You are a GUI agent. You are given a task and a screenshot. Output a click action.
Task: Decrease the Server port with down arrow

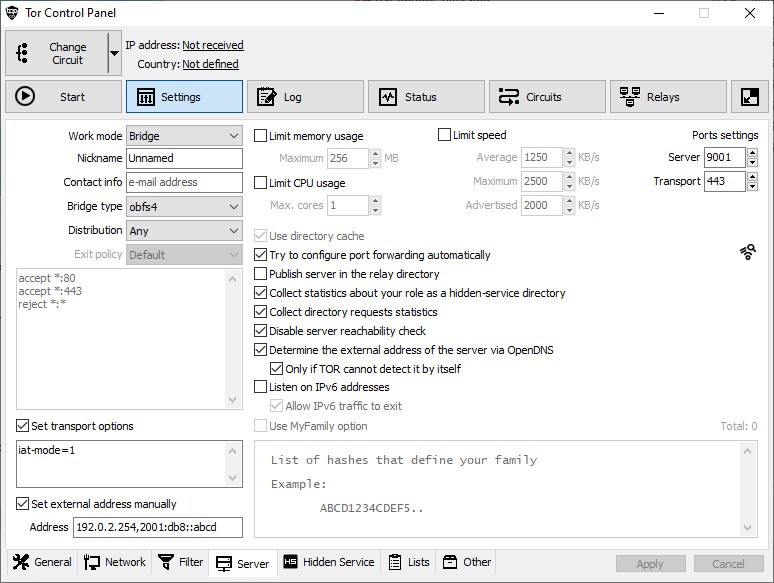pos(752,162)
